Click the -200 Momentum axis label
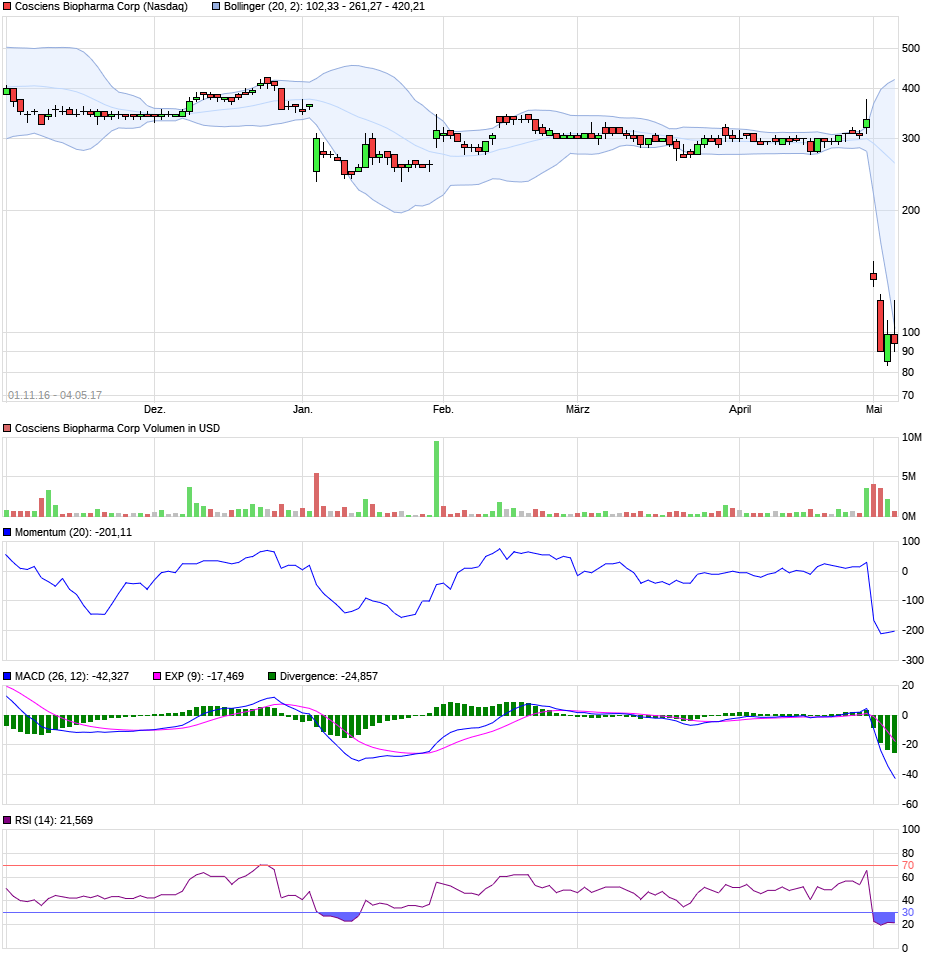This screenshot has height=958, width=940. (x=913, y=631)
